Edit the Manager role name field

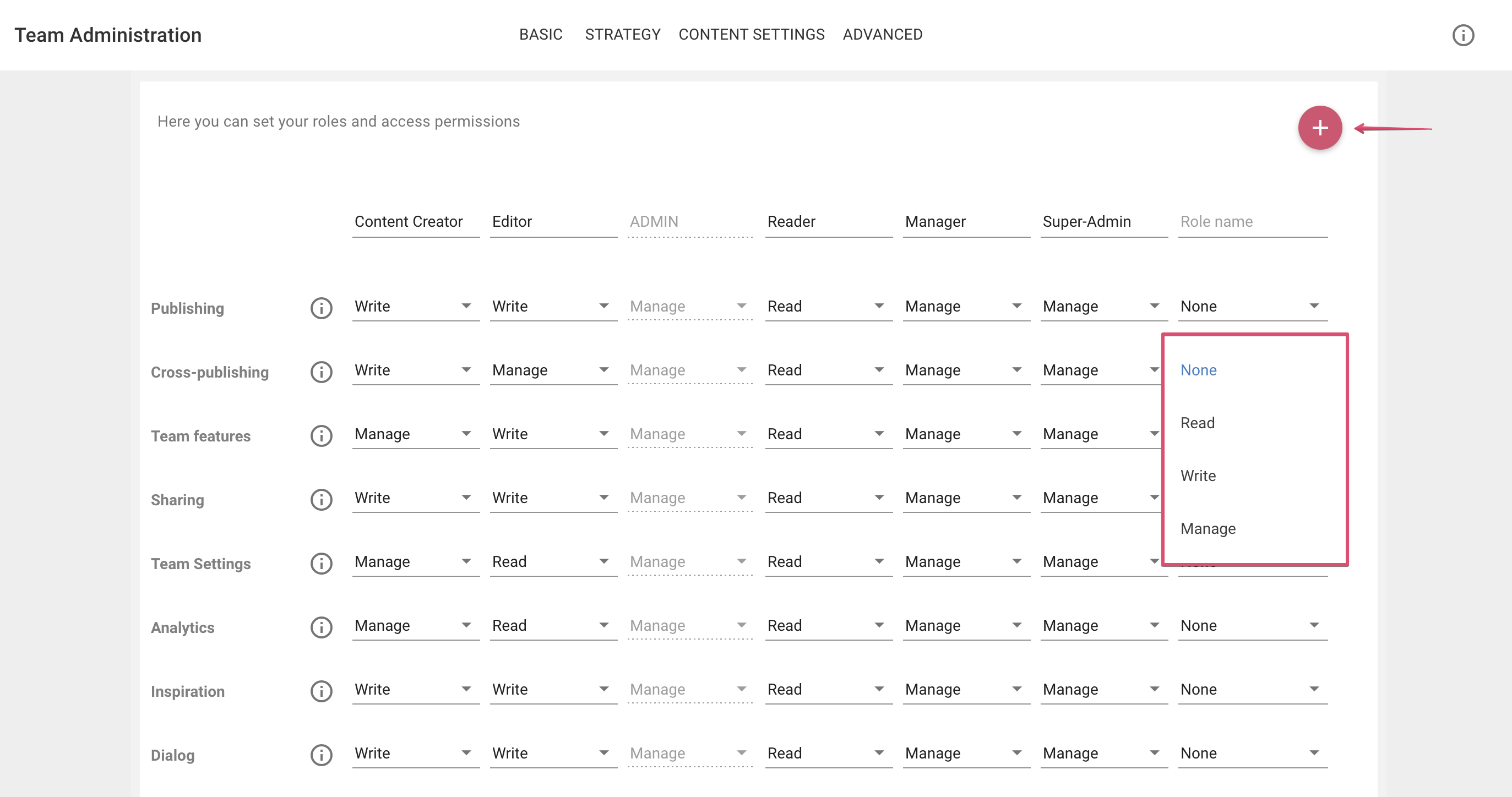966,222
